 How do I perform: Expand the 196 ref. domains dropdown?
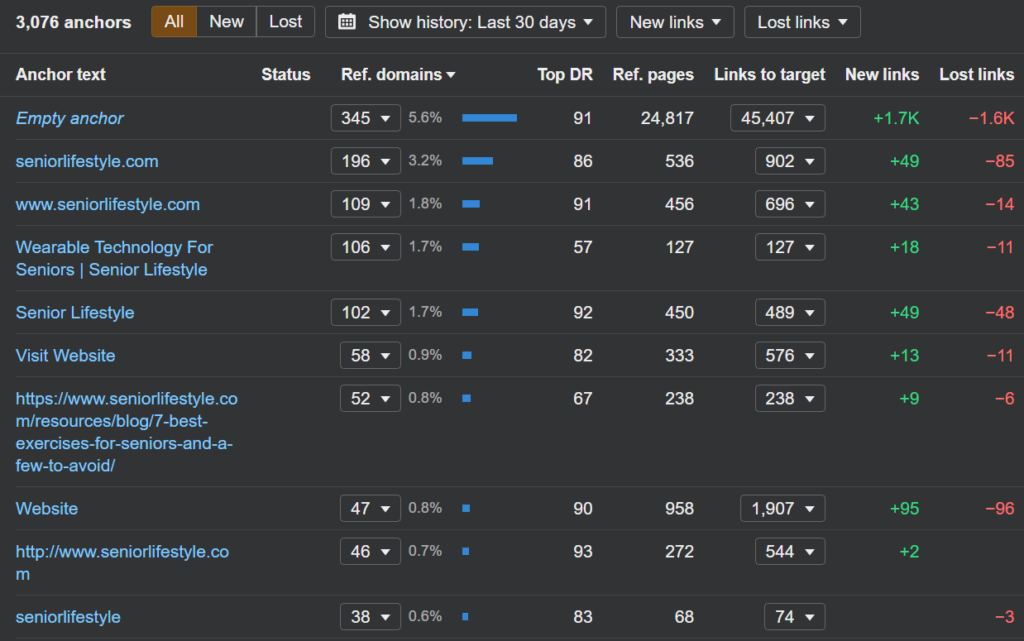pos(366,161)
